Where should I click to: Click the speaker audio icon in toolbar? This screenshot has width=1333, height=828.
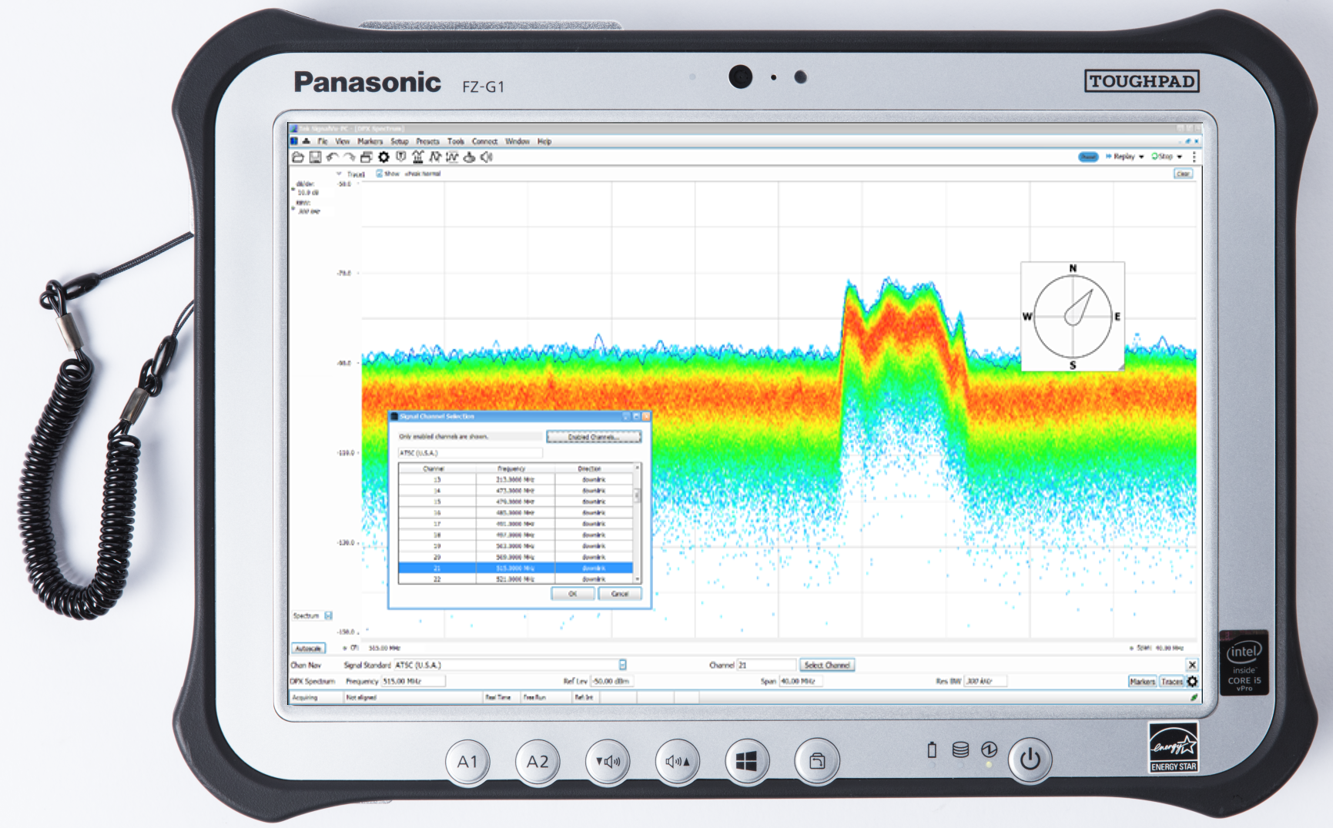pyautogui.click(x=487, y=158)
